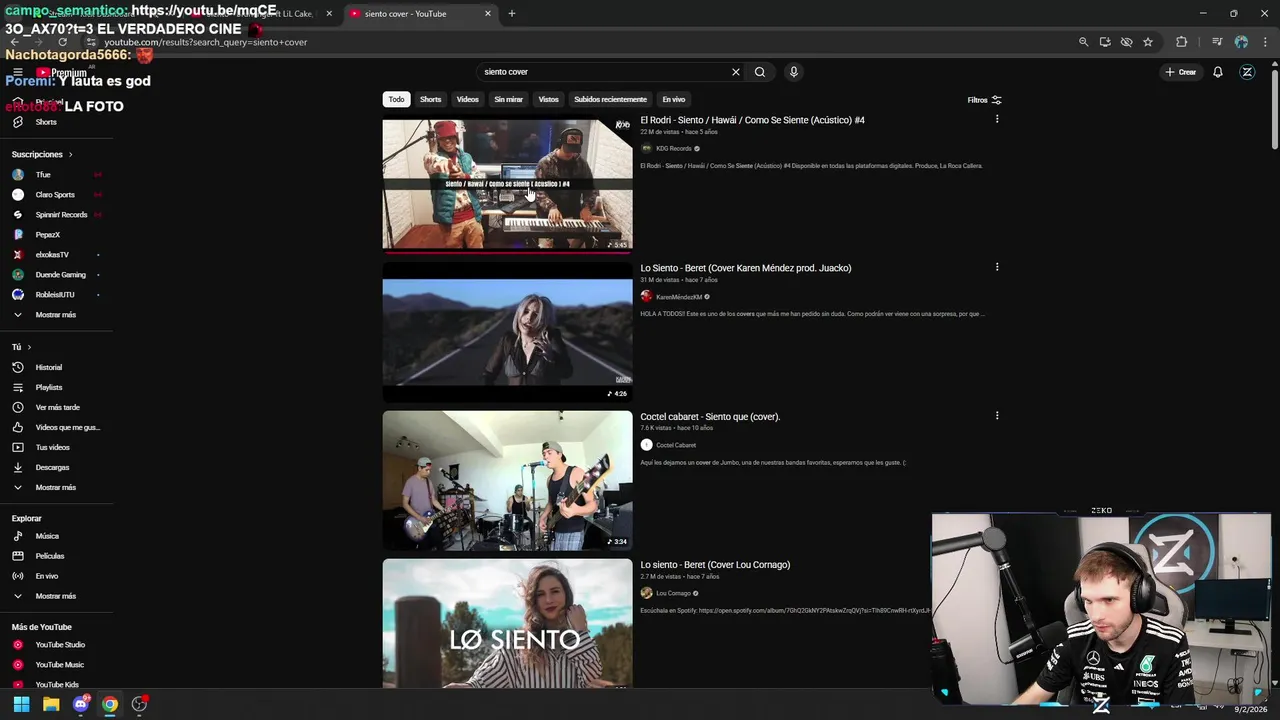1280x720 pixels.
Task: Open a new browser tab
Action: point(512,14)
